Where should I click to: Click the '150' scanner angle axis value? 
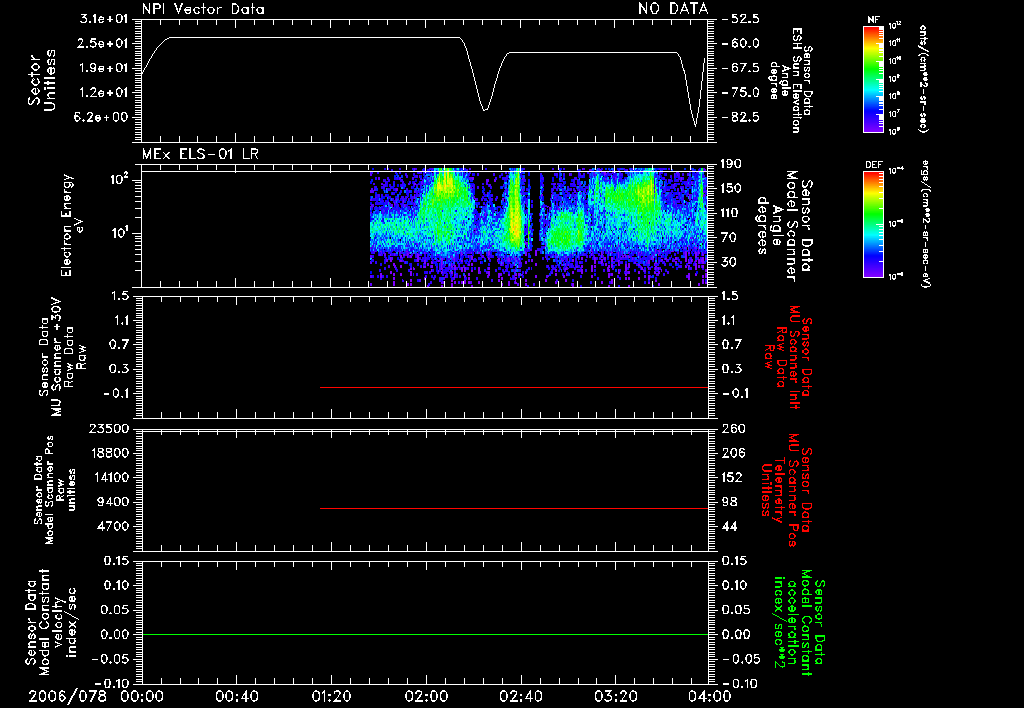[x=731, y=188]
